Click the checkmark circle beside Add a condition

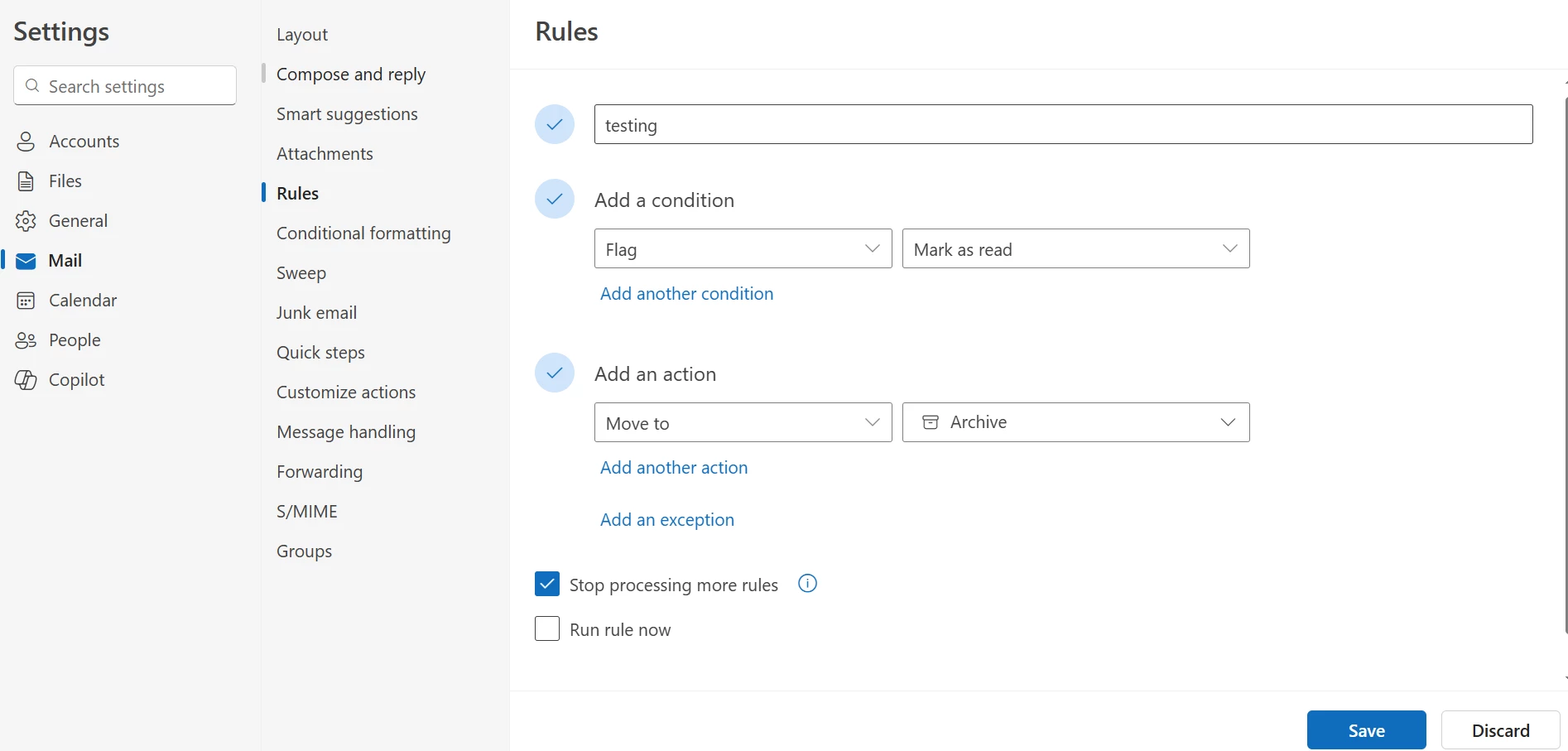point(555,199)
